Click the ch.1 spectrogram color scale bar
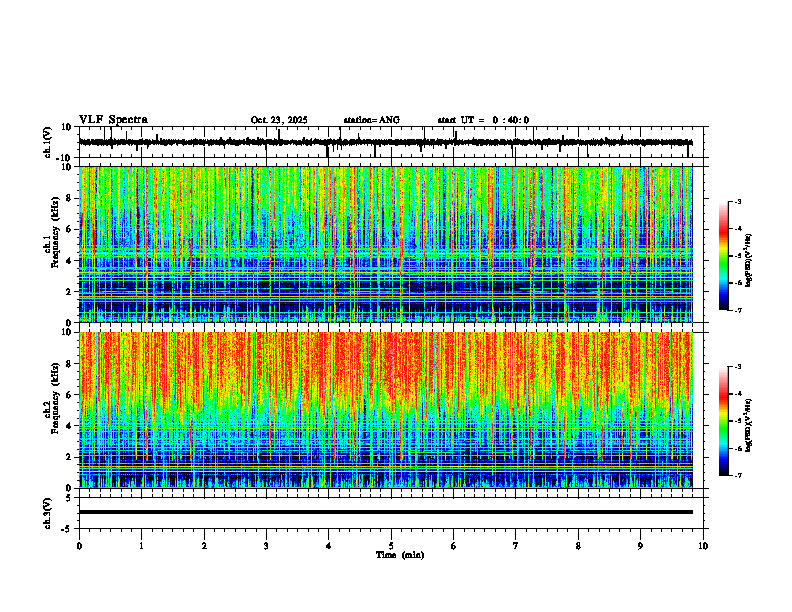 [x=724, y=256]
